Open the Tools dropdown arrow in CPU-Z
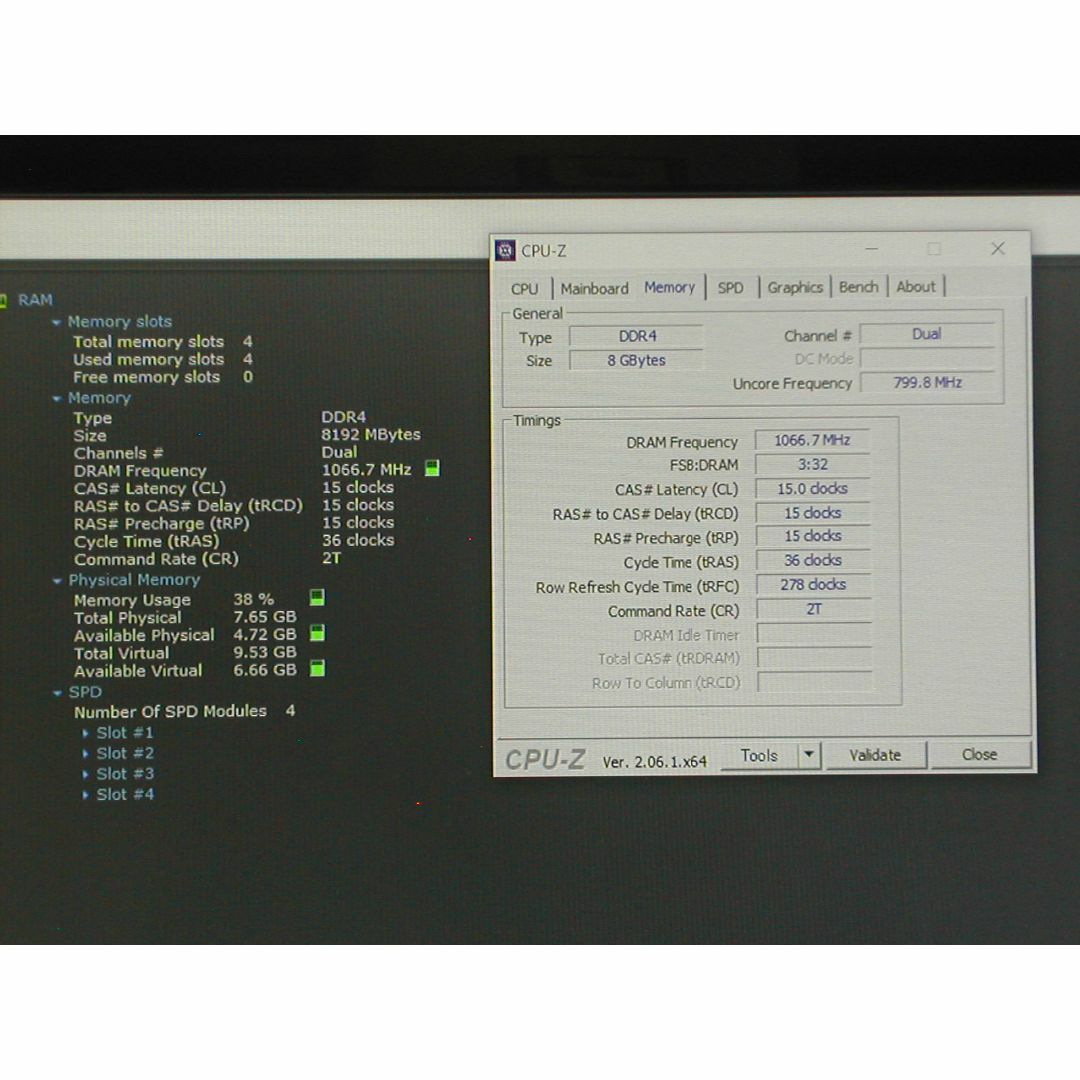This screenshot has width=1080, height=1080. [x=809, y=755]
